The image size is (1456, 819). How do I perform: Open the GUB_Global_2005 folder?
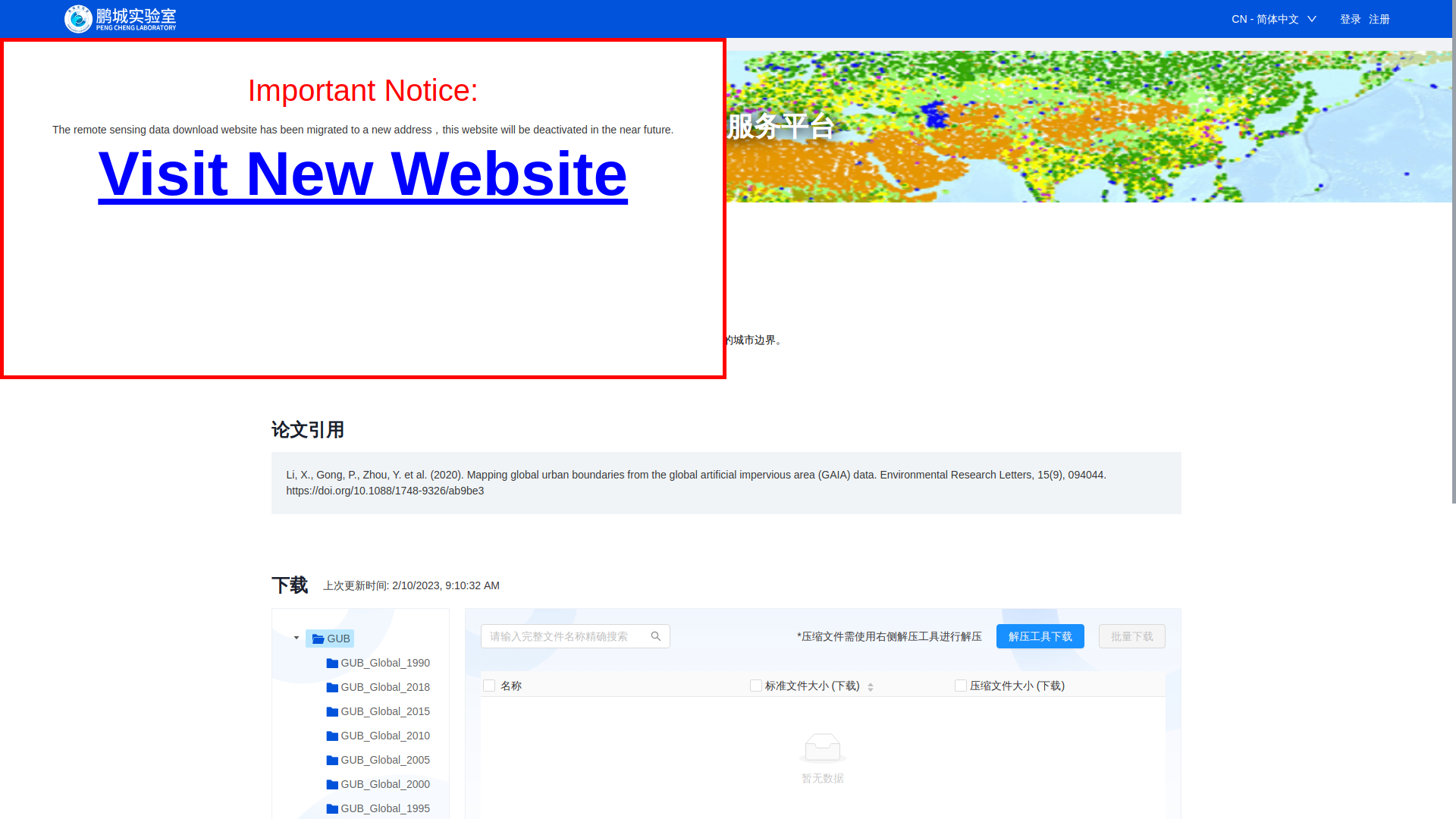tap(378, 760)
